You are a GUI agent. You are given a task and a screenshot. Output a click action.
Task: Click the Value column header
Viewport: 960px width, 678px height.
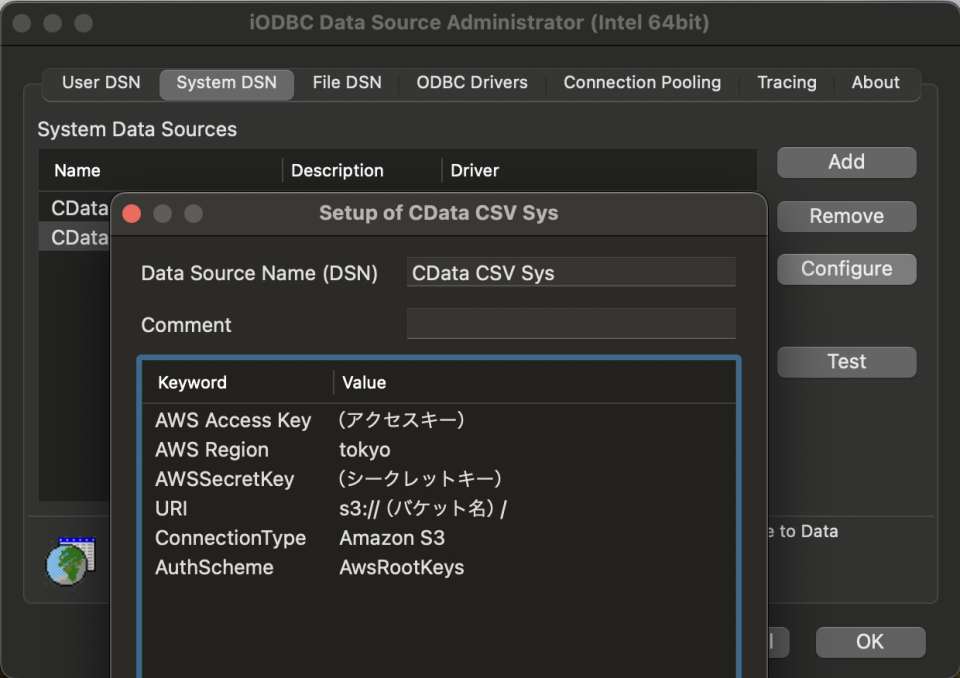point(364,383)
